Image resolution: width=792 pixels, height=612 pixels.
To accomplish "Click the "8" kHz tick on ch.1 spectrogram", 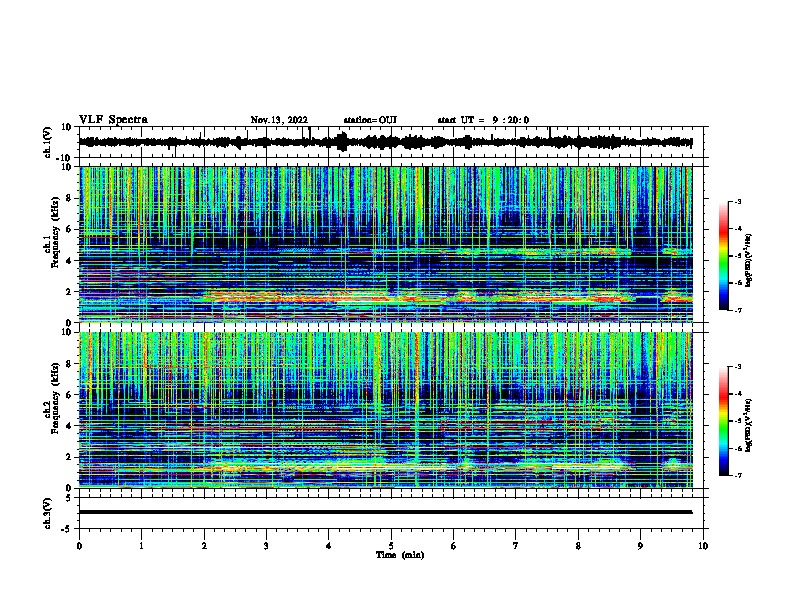I will click(69, 198).
